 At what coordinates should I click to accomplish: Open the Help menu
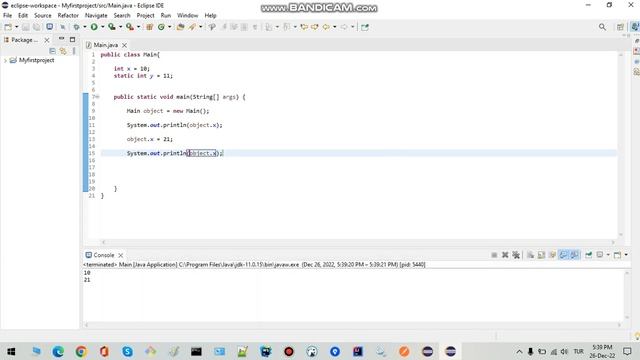click(210, 16)
